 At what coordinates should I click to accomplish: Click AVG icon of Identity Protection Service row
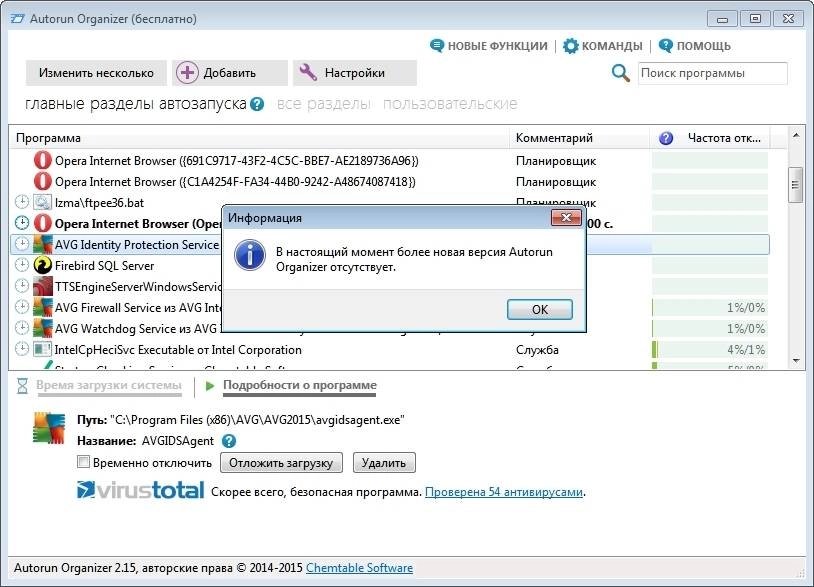click(43, 244)
